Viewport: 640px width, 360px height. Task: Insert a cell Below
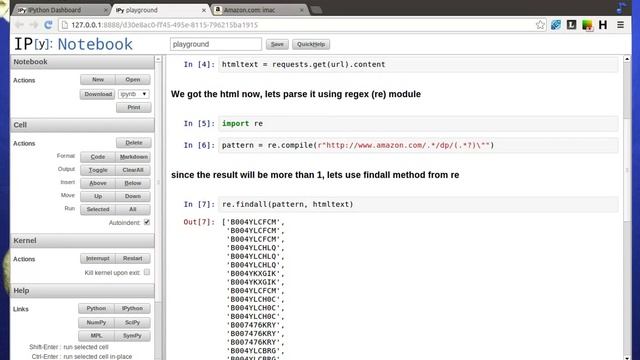(133, 183)
